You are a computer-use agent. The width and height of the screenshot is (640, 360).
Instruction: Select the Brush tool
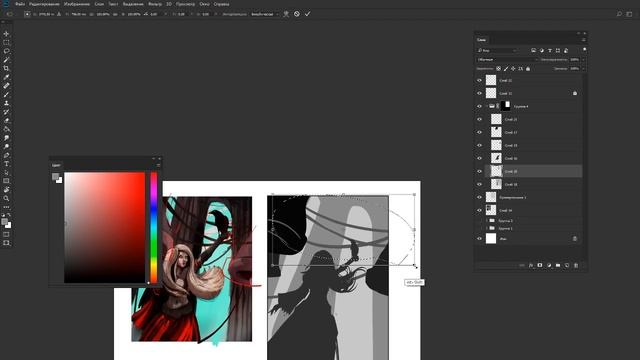tap(6, 94)
